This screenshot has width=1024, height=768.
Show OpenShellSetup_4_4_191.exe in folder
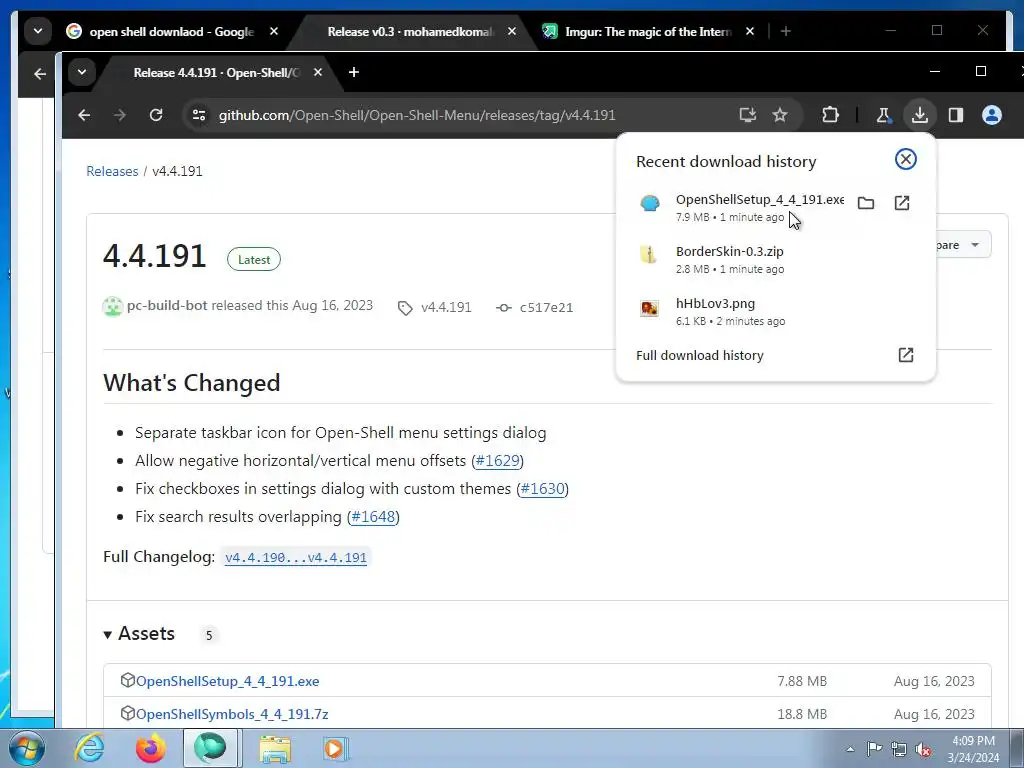click(865, 203)
